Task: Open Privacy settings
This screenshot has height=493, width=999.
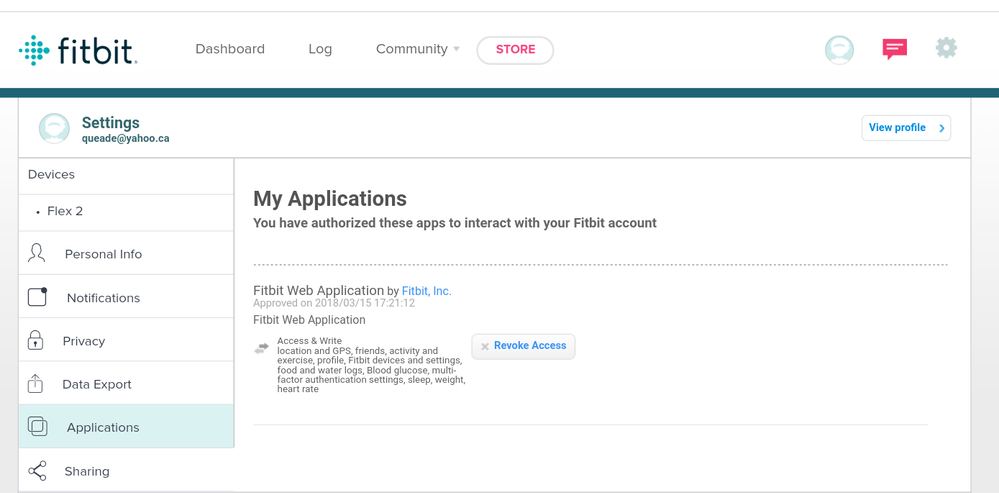Action: 126,341
